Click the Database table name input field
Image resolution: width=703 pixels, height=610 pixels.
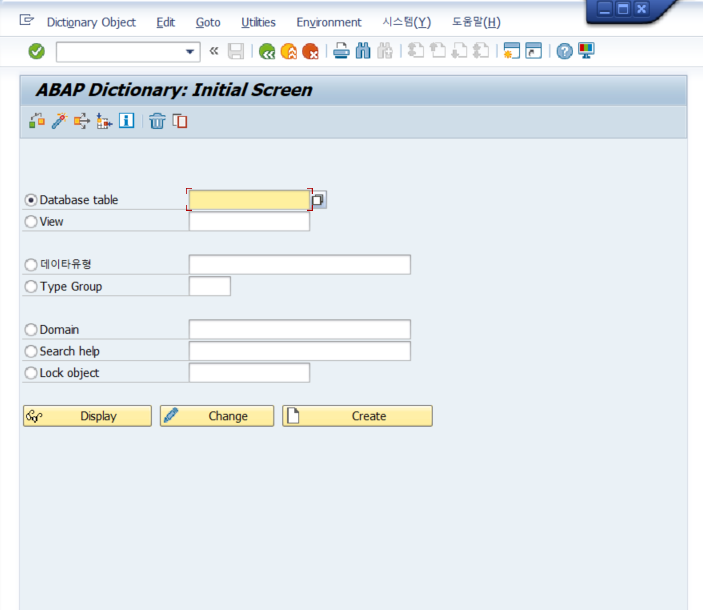click(249, 200)
